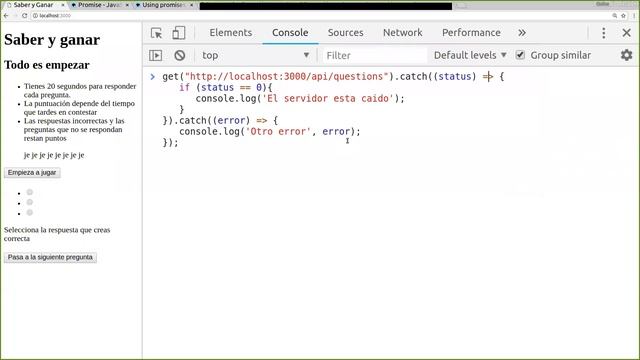Click 'Tienes 20 segundos para responder' bullet
This screenshot has height=360, width=640.
[x=80, y=90]
